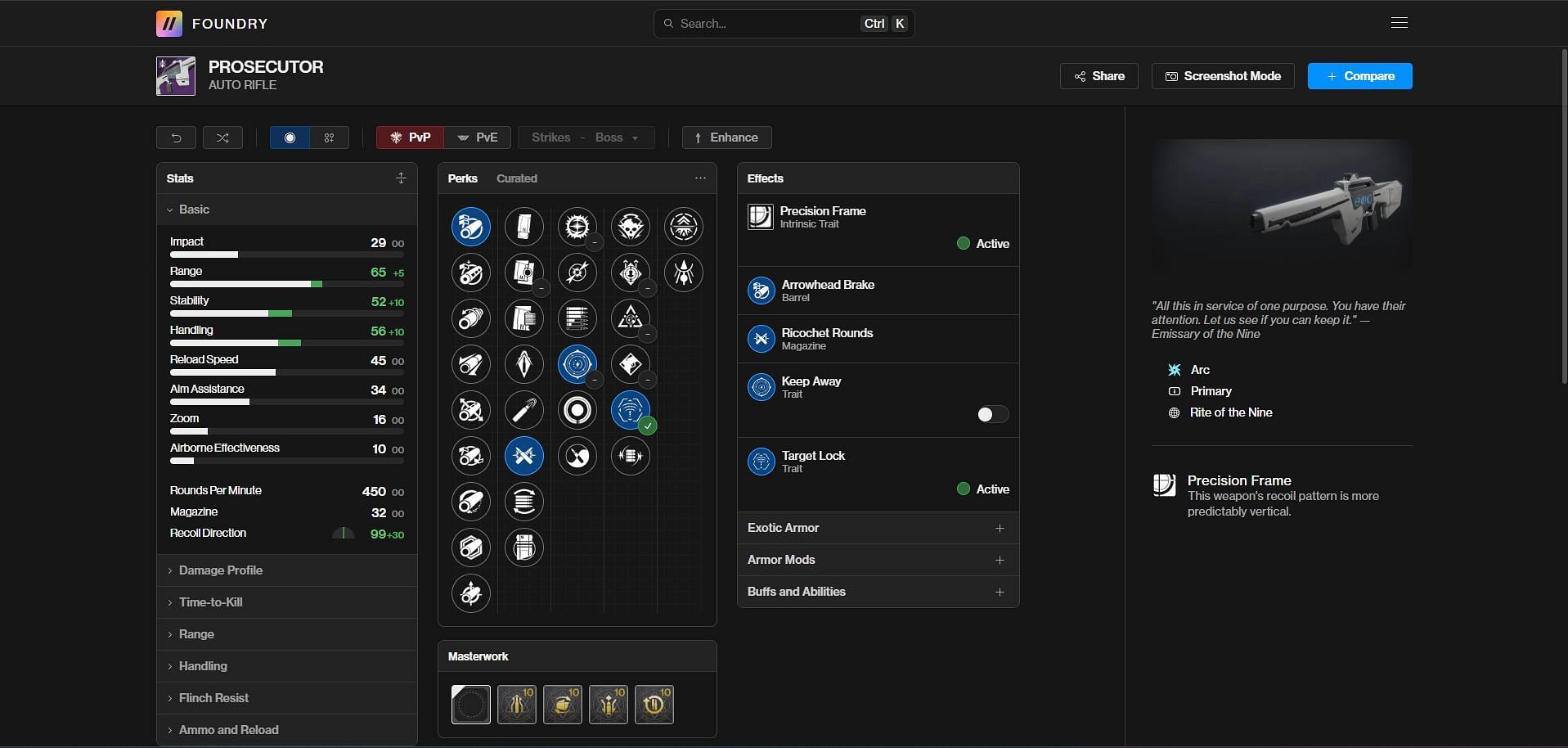The image size is (1568, 748).
Task: Expand the Exotic Armor section
Action: [x=878, y=528]
